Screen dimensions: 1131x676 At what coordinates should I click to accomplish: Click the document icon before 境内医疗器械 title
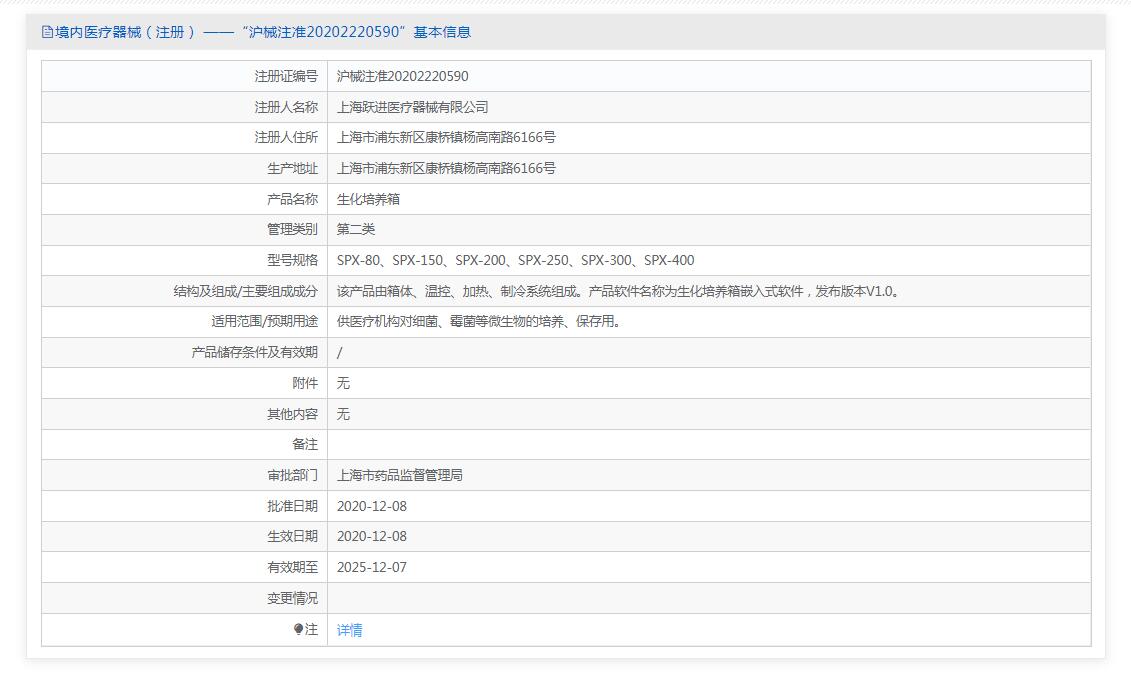click(x=47, y=32)
